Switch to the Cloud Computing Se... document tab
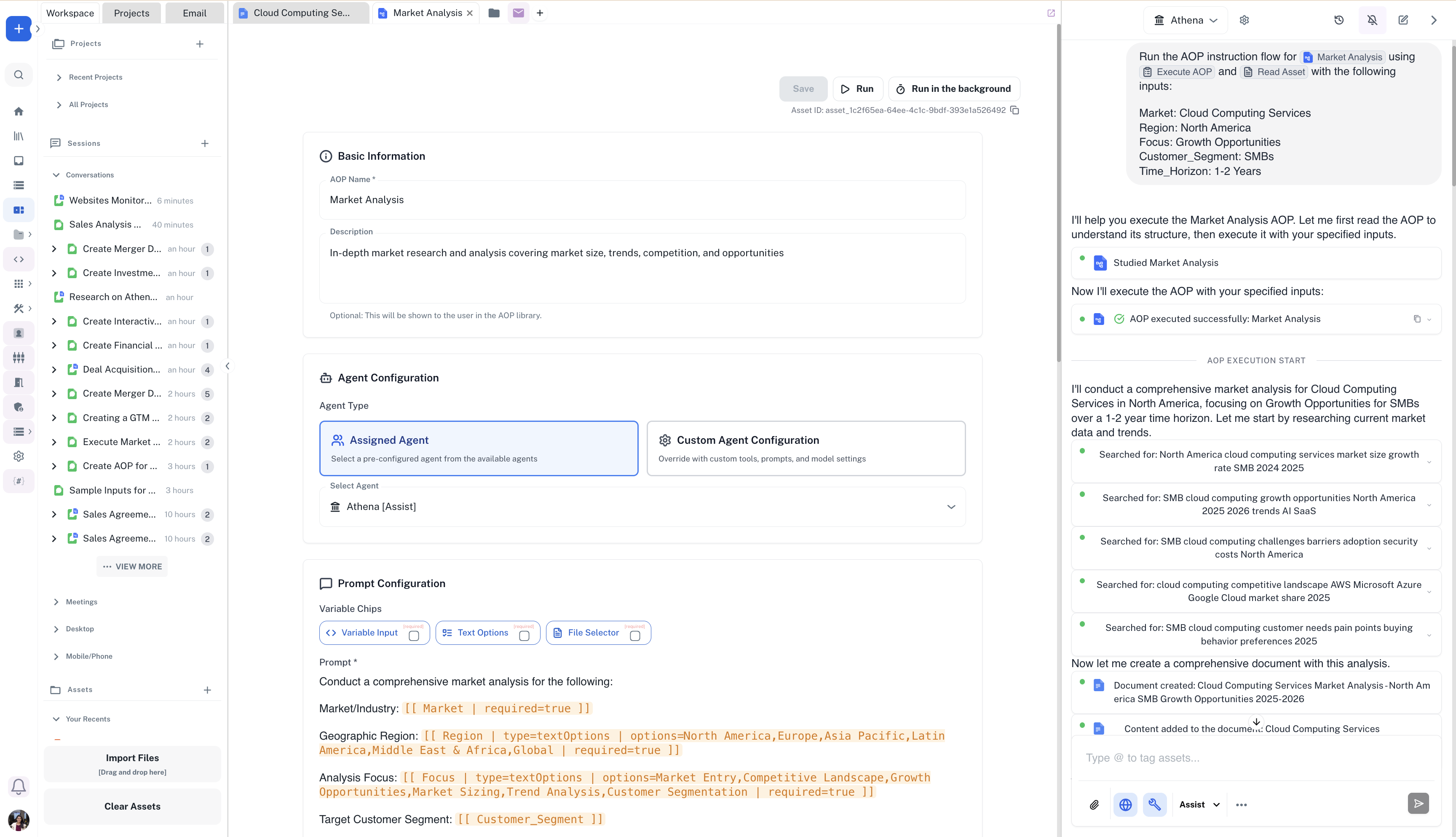The height and width of the screenshot is (837, 1456). click(300, 13)
